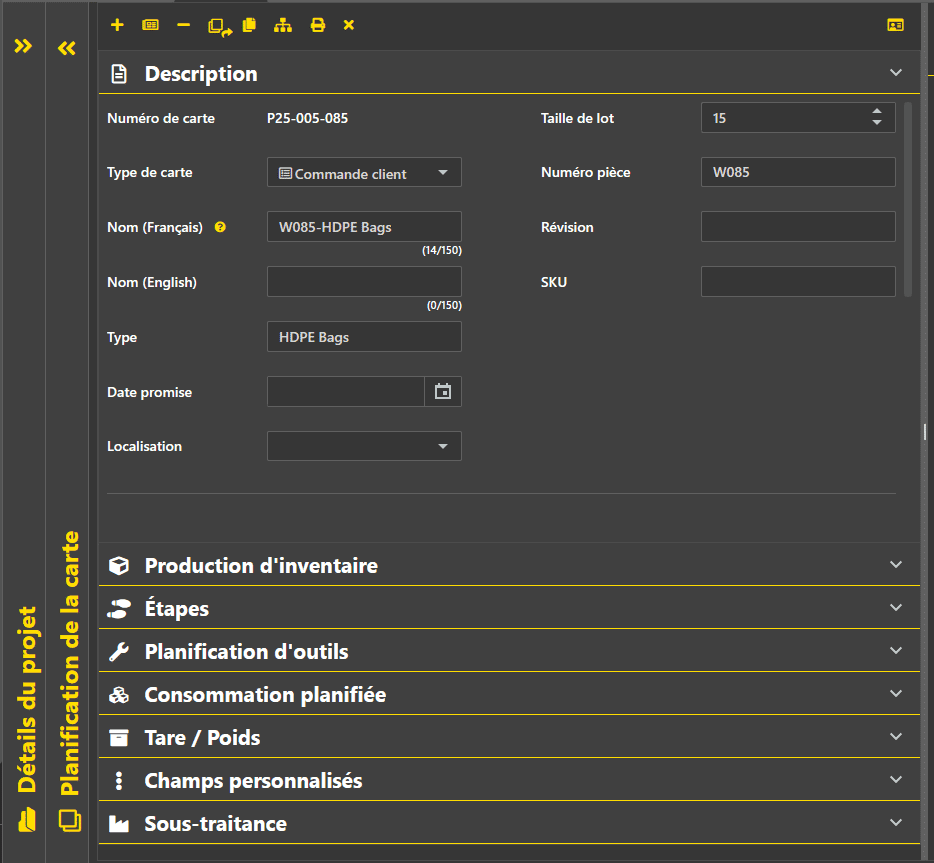Click the copy documents icon in toolbar
The image size is (934, 863).
249,25
